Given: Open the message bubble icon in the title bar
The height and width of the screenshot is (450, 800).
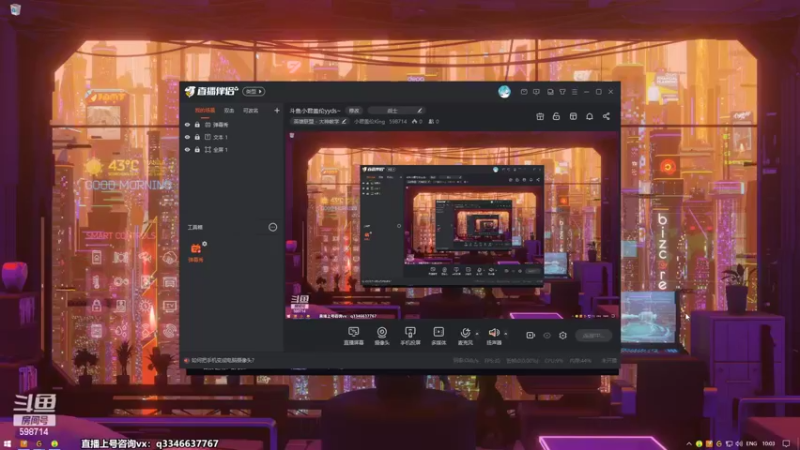Looking at the screenshot, I should click(536, 92).
